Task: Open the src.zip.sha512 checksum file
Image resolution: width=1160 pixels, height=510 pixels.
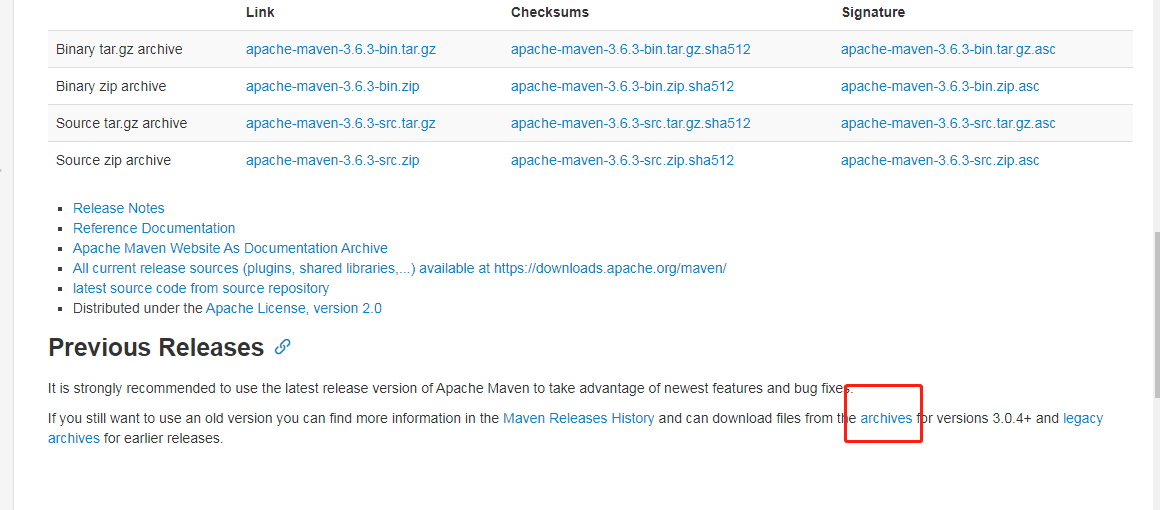Action: [622, 160]
